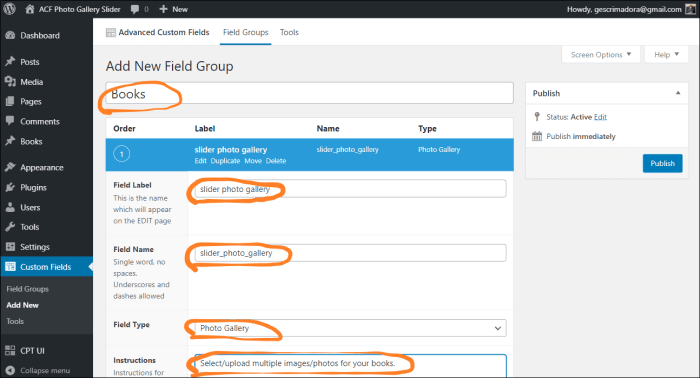
Task: Open Appearance brush icon in sidebar
Action: click(10, 167)
